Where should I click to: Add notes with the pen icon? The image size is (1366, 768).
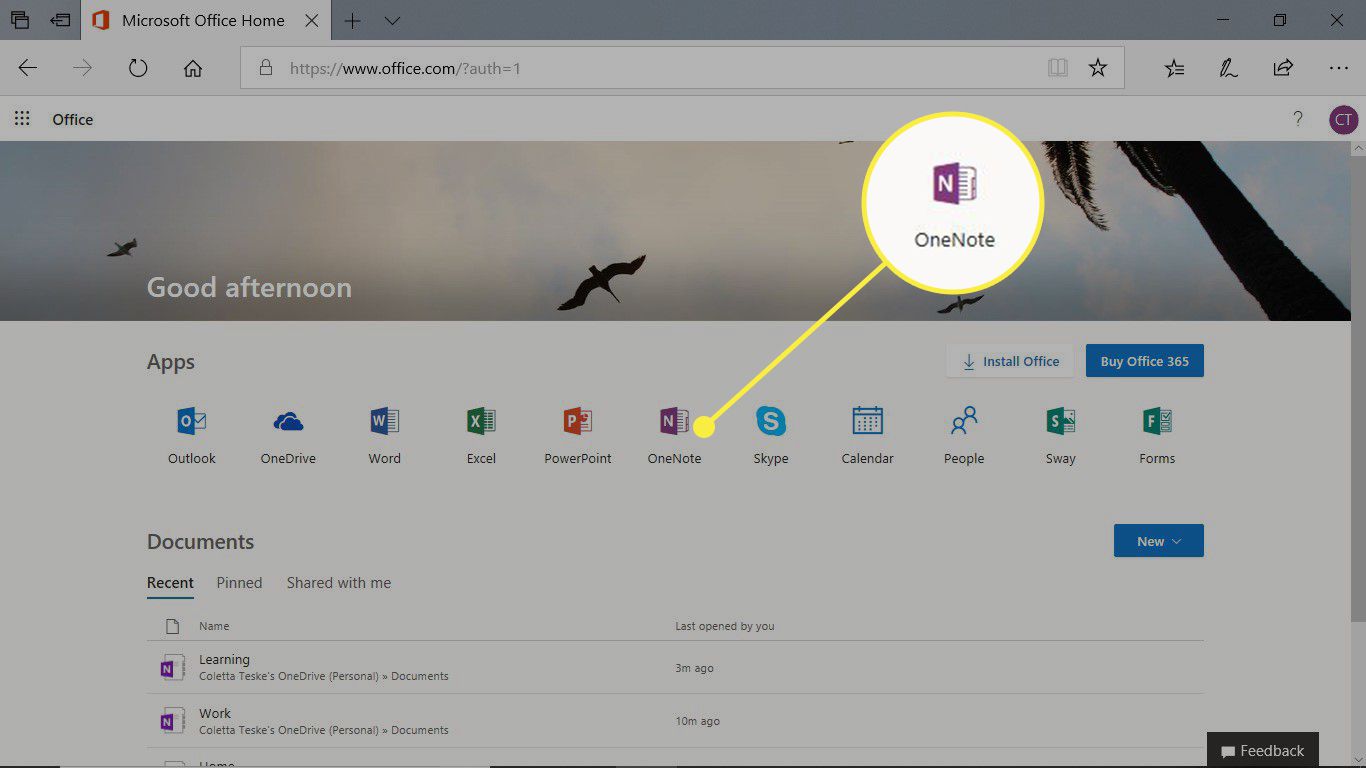click(x=1228, y=68)
